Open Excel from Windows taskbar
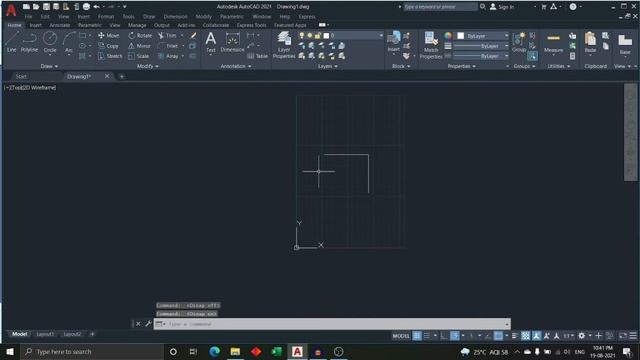The height and width of the screenshot is (360, 640). point(277,351)
